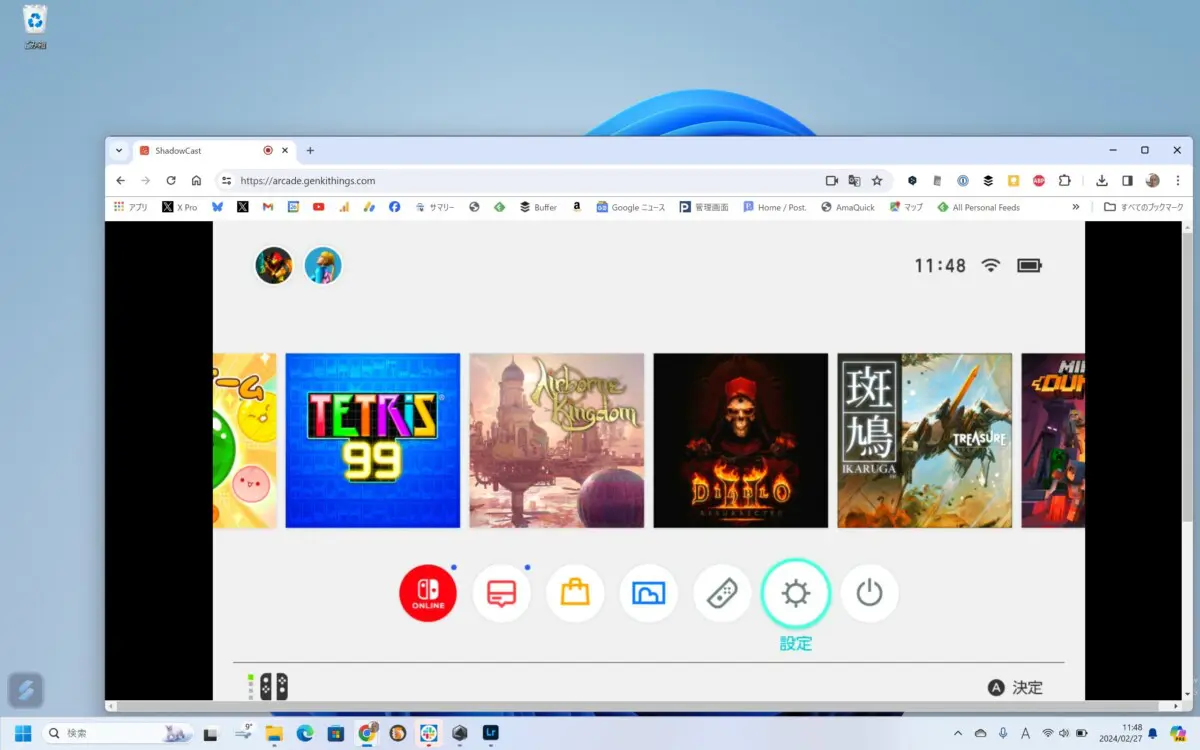Click the taskbar search box
1200x750 pixels.
click(x=120, y=733)
